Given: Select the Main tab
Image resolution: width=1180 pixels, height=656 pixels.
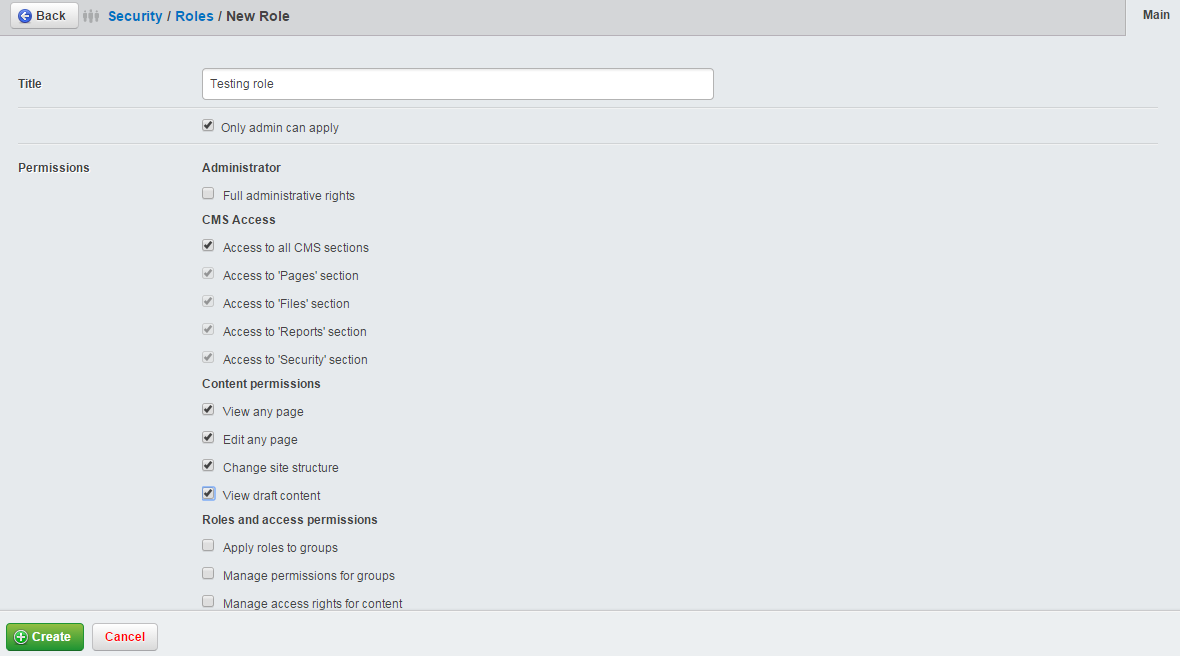Looking at the screenshot, I should pyautogui.click(x=1156, y=15).
